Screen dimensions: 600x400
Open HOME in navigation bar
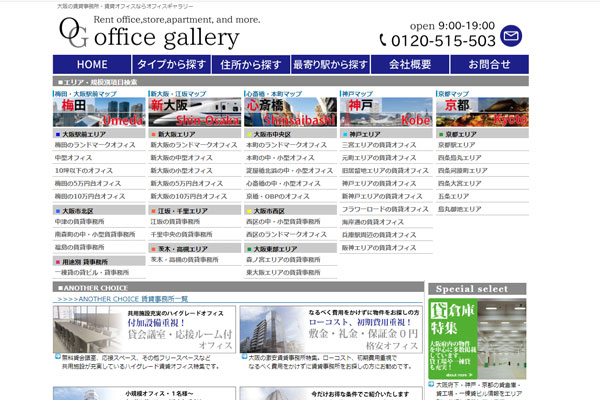[x=92, y=64]
